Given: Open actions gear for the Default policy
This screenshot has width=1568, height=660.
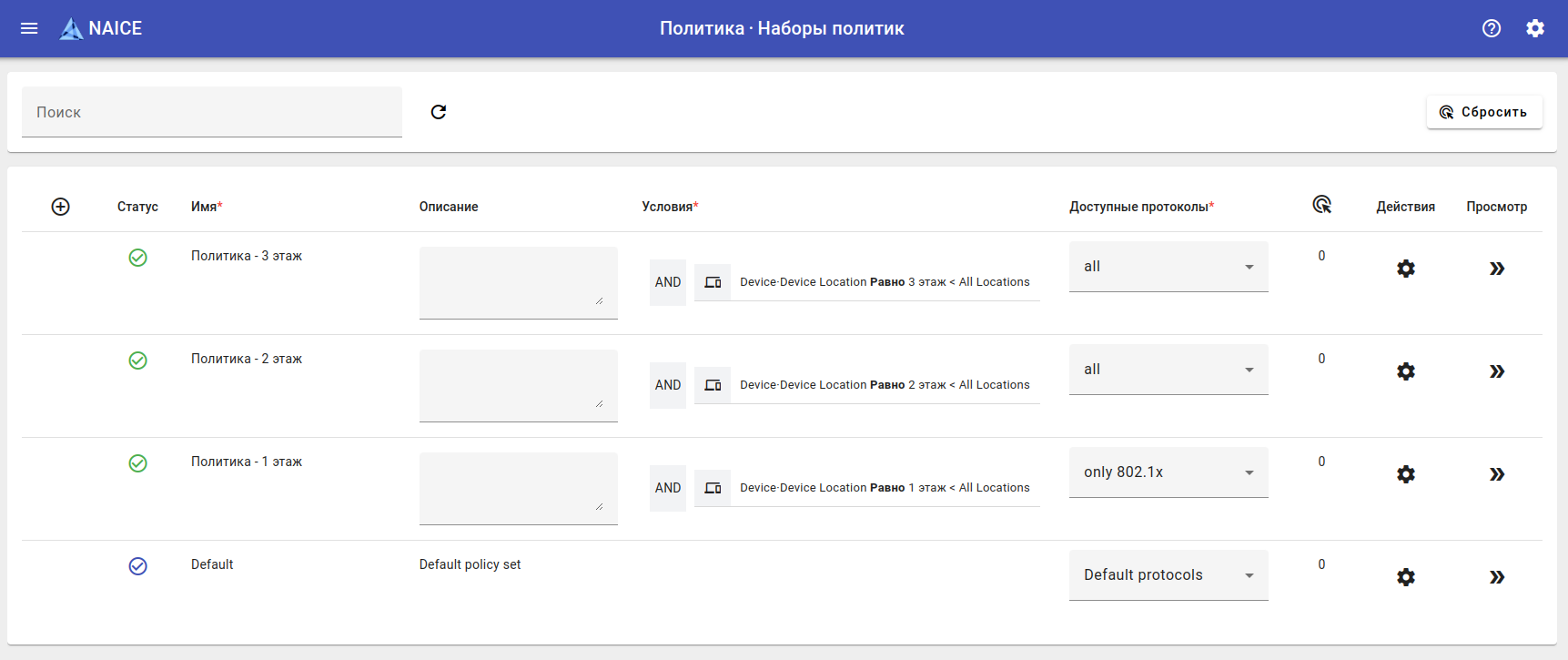Looking at the screenshot, I should tap(1406, 577).
